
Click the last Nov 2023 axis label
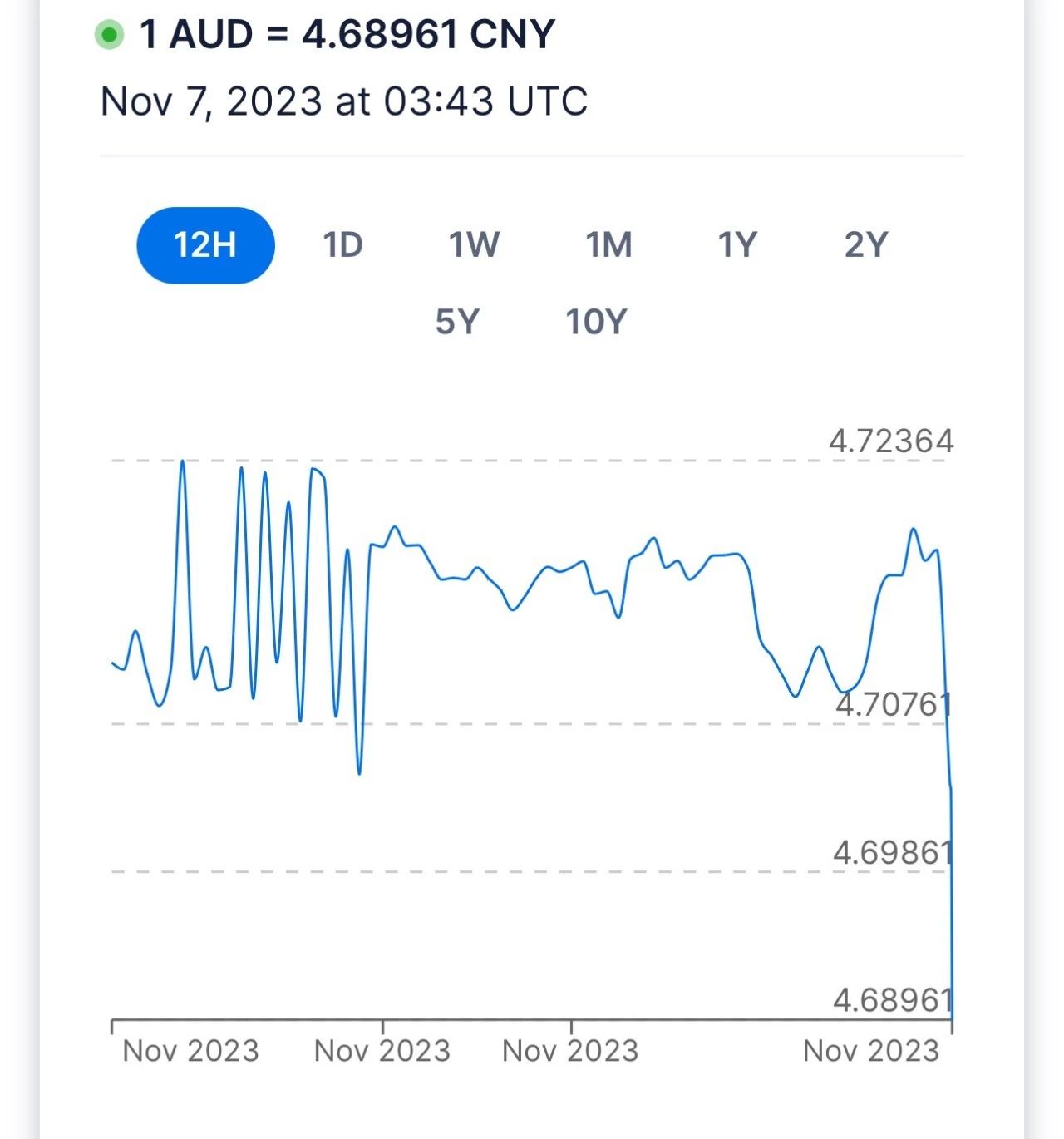870,1051
